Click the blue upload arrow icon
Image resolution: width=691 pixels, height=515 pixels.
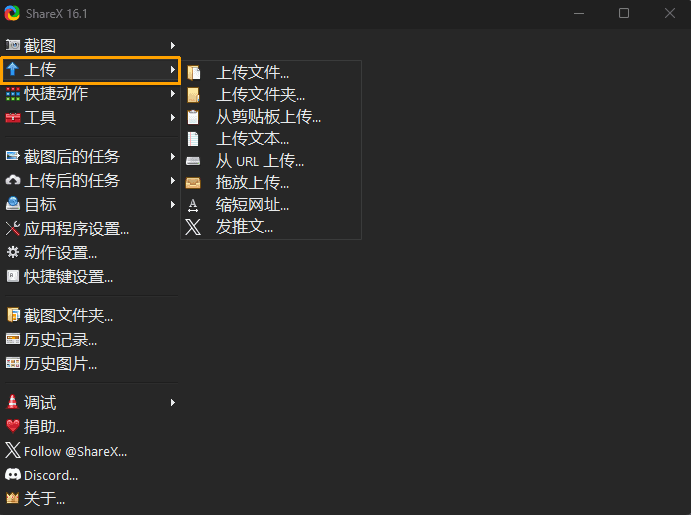tap(13, 69)
